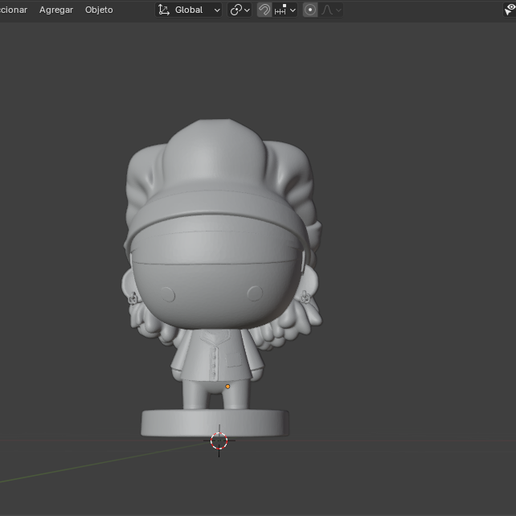
Task: Click the transform orientation axes icon
Action: click(x=164, y=10)
